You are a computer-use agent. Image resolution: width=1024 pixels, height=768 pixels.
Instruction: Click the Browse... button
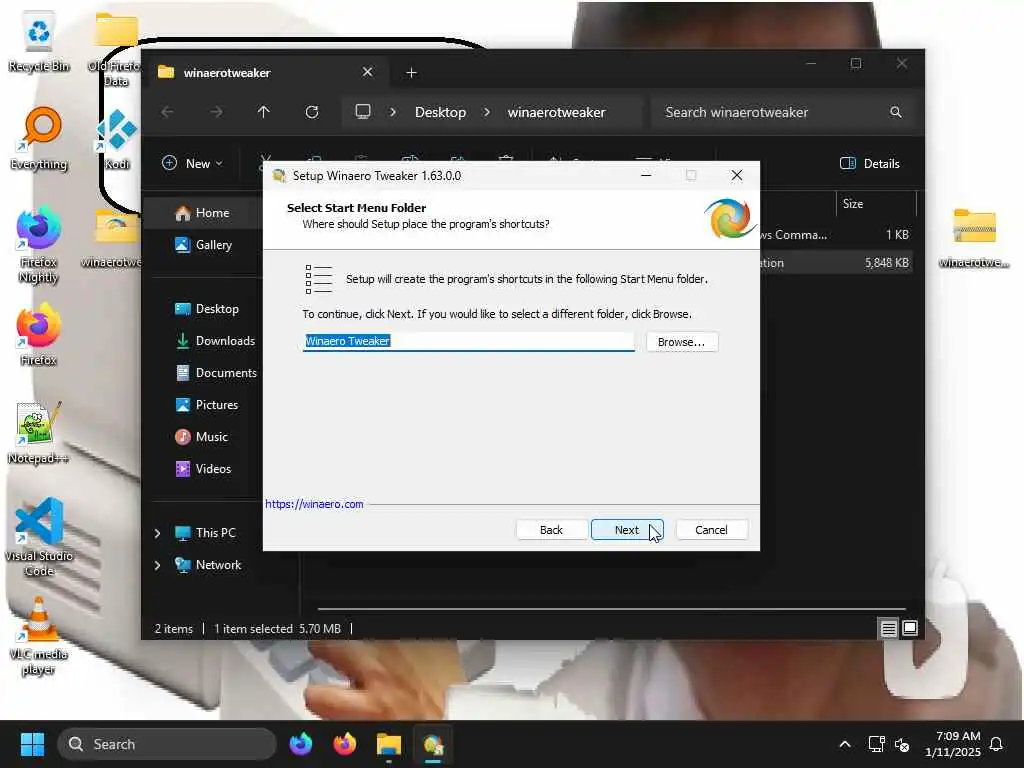[x=681, y=342]
